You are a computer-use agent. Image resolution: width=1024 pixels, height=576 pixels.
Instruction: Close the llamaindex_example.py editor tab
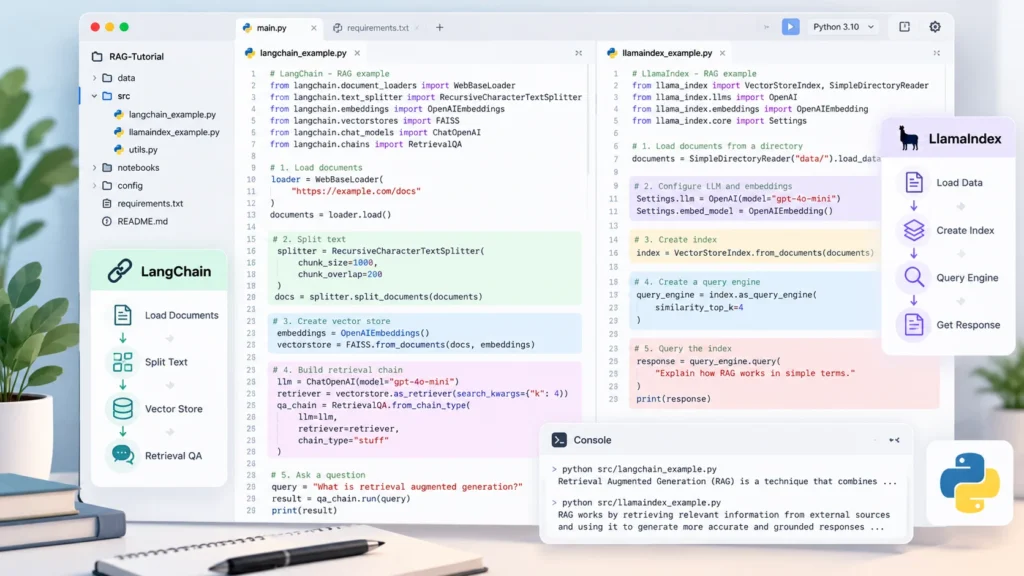(x=722, y=53)
